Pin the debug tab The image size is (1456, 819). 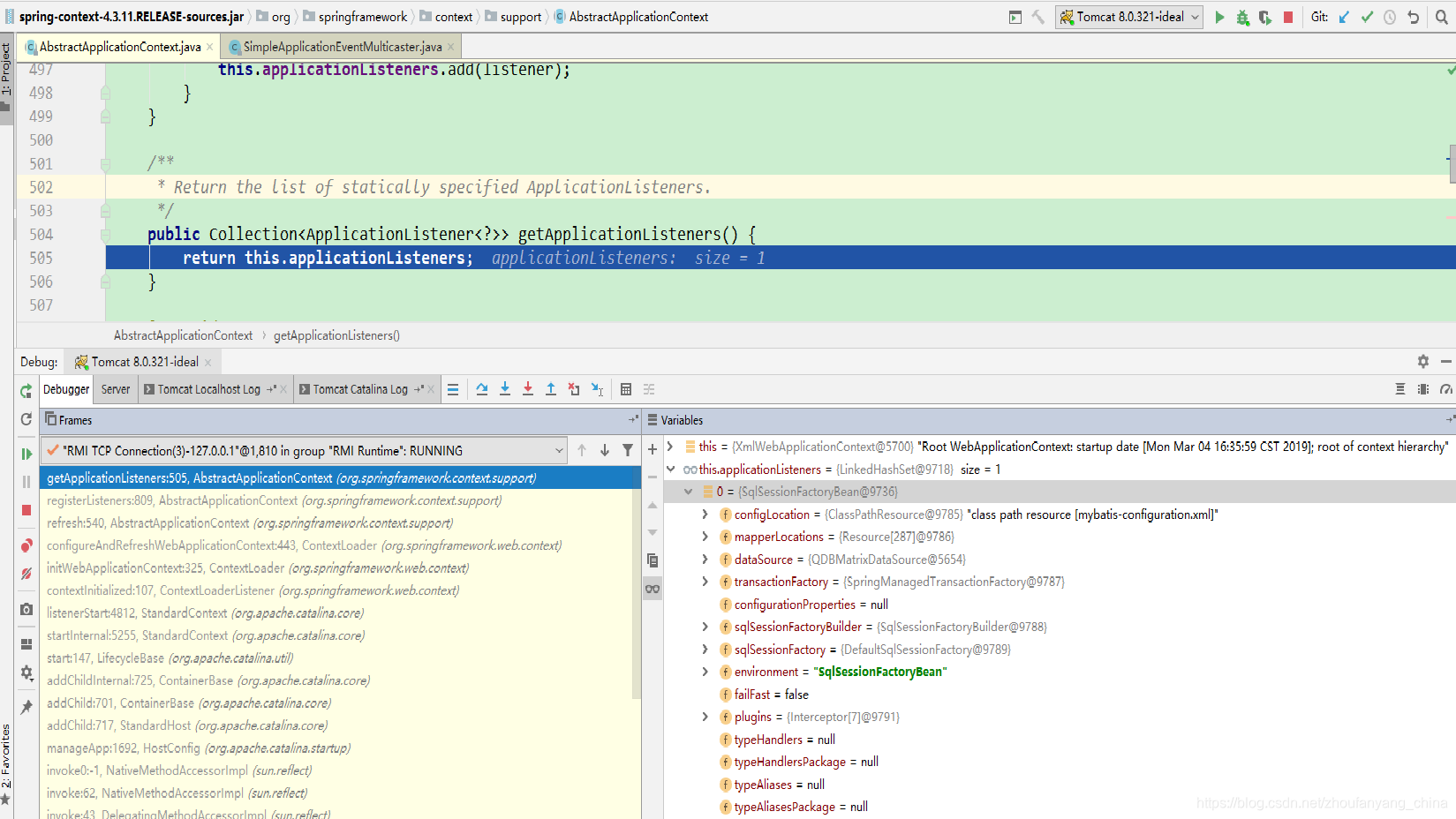[26, 706]
